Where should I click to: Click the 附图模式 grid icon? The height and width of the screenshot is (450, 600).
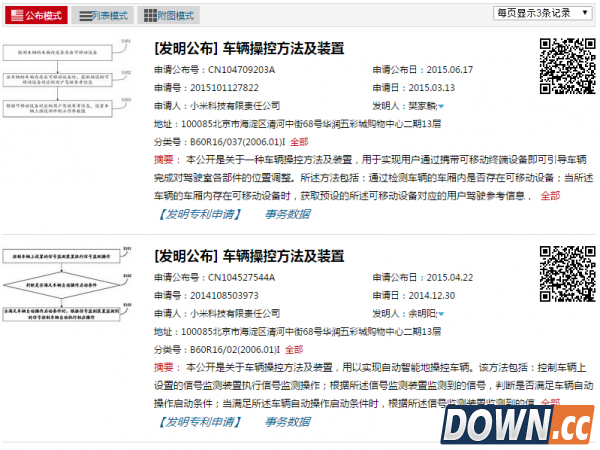(150, 15)
